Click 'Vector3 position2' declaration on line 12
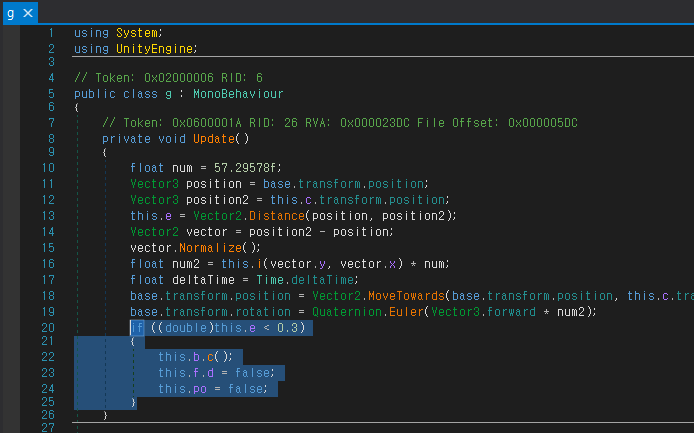This screenshot has height=433, width=694. click(189, 200)
